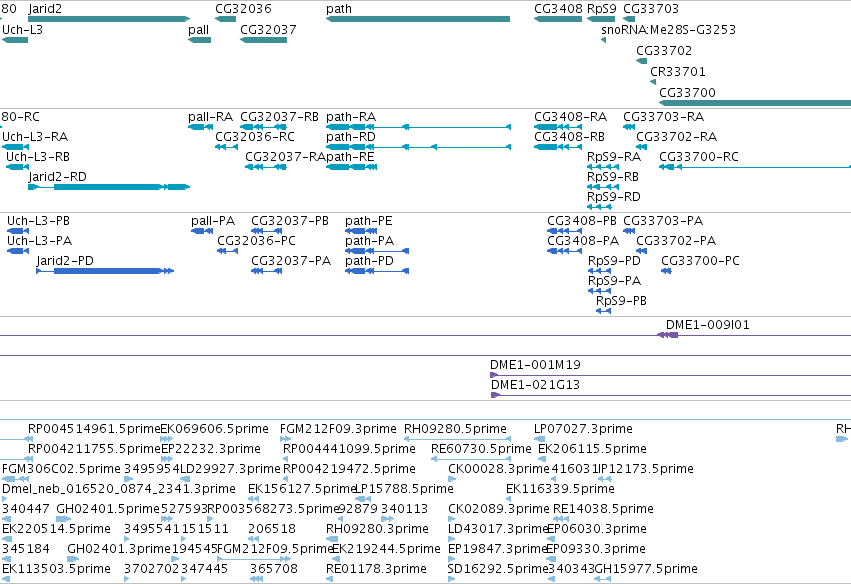
Task: Open the CG32036-RC transcript
Action: click(226, 147)
